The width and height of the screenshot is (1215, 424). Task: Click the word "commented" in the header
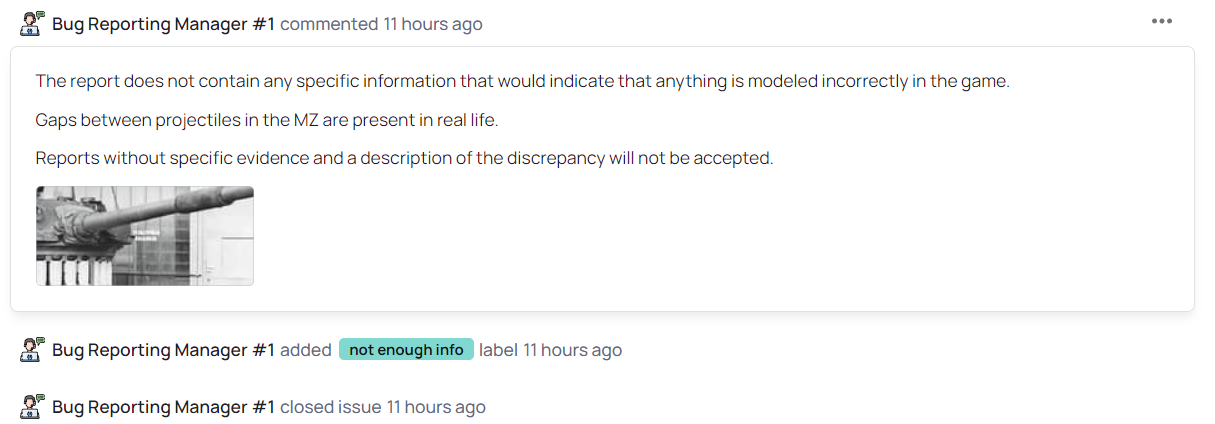pos(329,24)
